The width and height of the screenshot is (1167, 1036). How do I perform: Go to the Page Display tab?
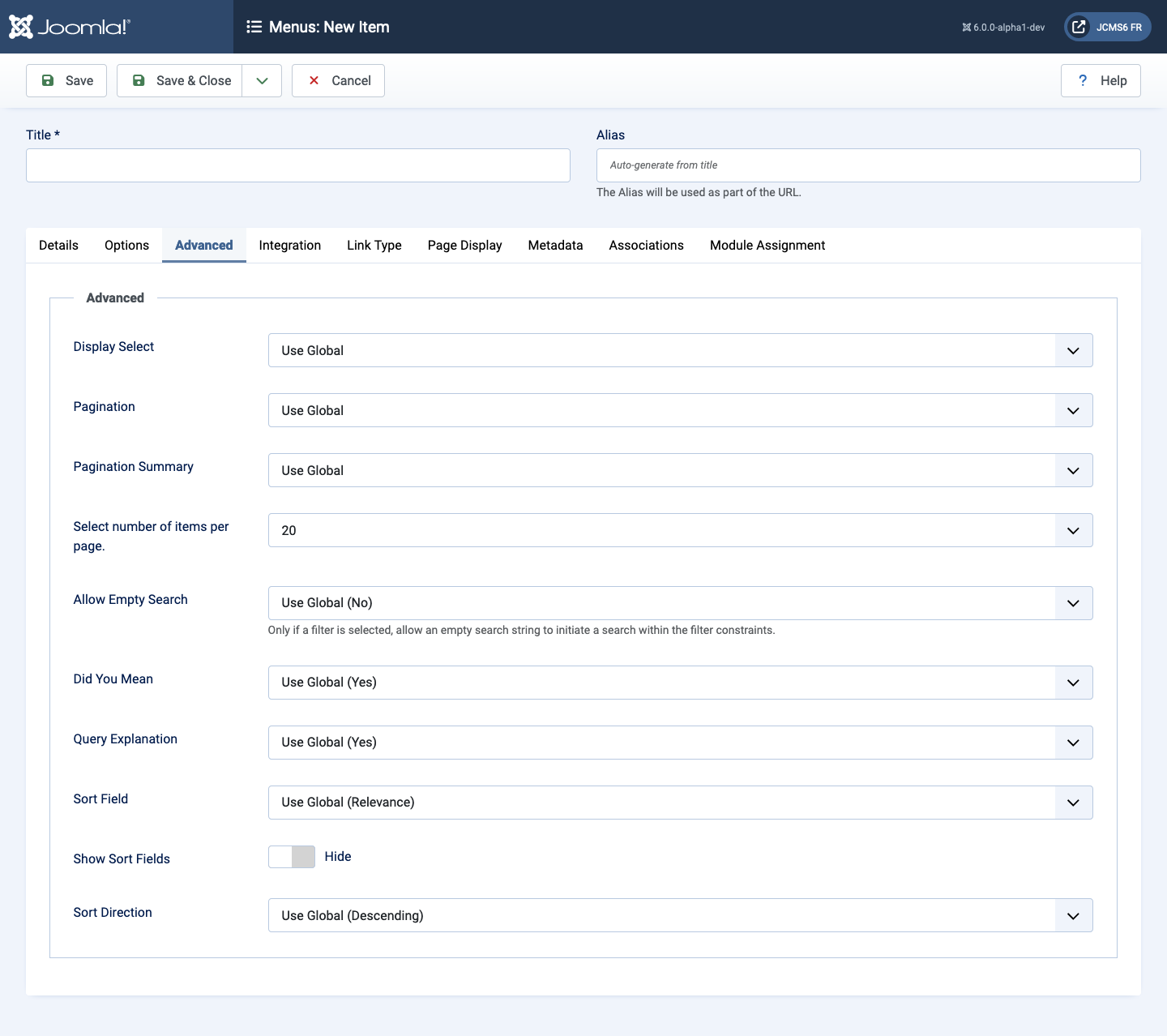click(x=465, y=245)
